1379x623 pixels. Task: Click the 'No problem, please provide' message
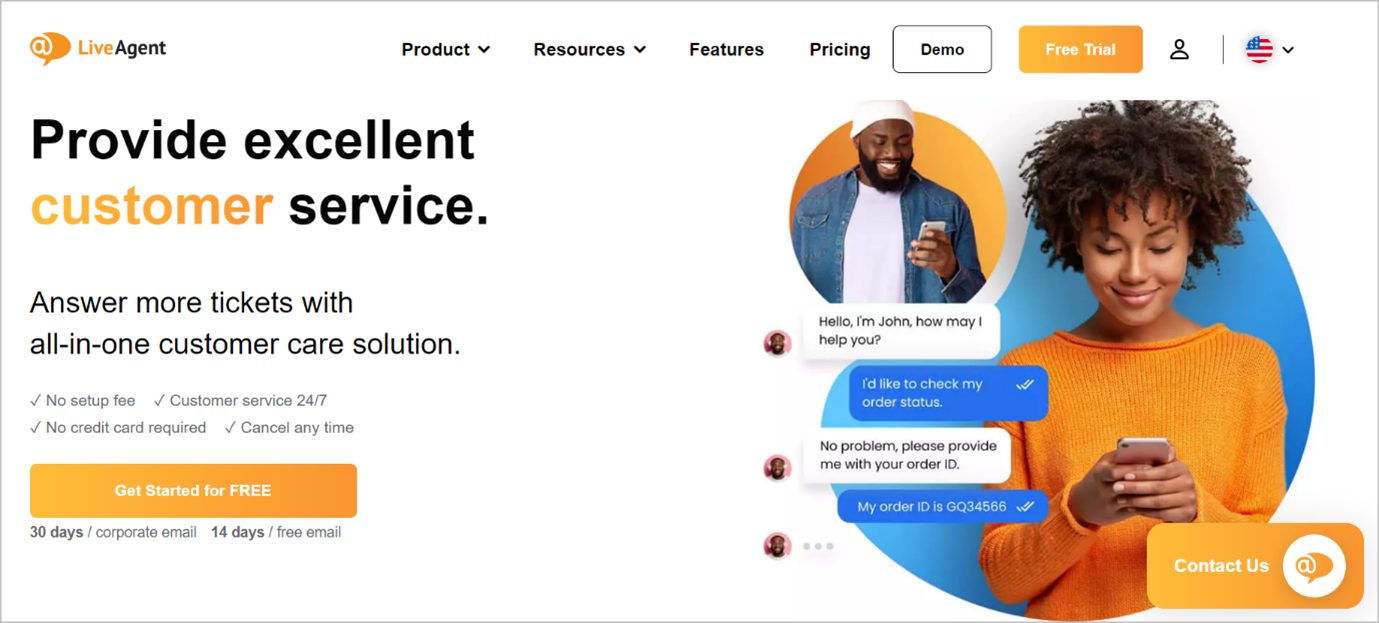click(x=907, y=455)
